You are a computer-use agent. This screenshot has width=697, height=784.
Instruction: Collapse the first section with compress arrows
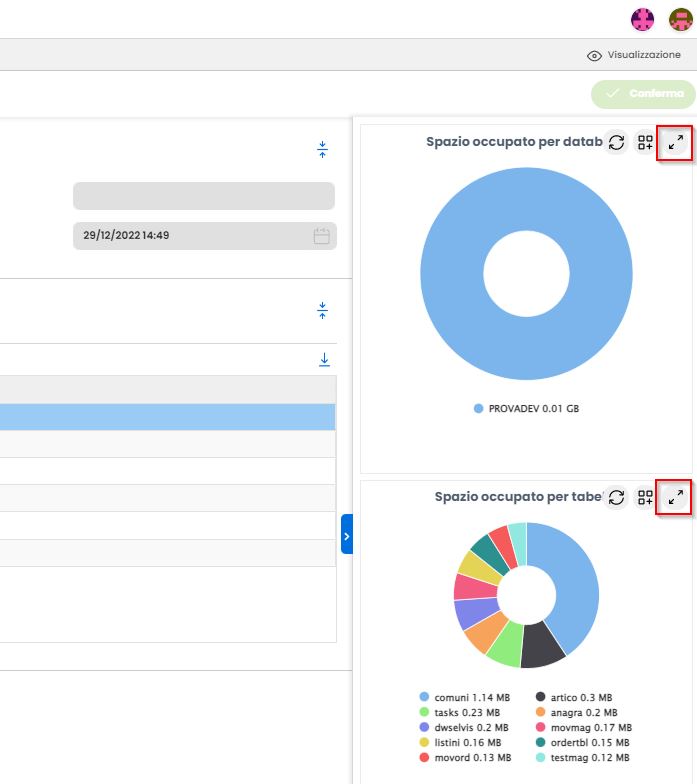[322, 149]
